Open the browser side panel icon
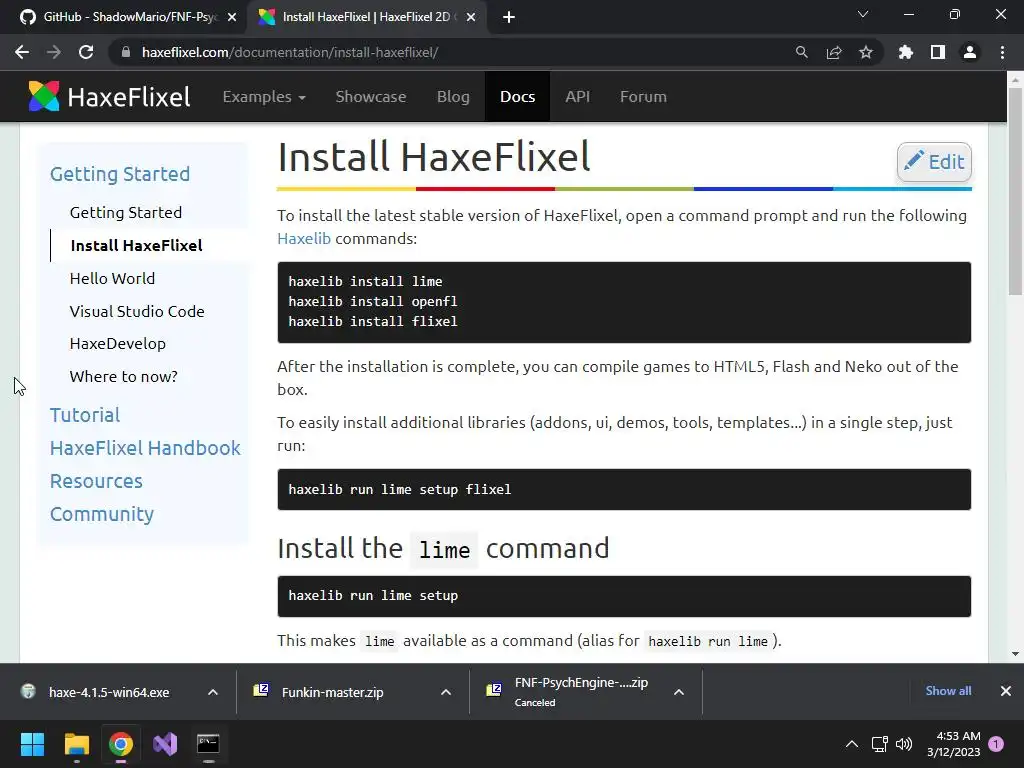 (x=938, y=52)
